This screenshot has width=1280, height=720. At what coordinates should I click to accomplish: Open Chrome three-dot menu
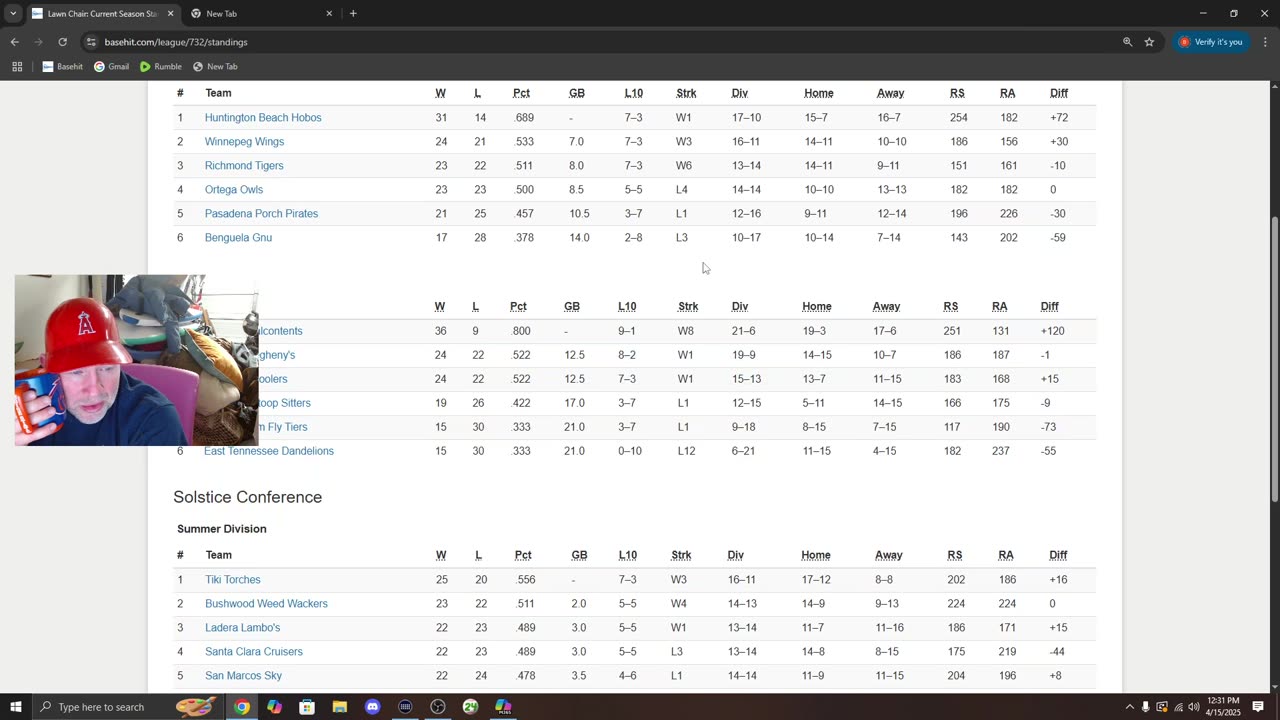[1266, 42]
